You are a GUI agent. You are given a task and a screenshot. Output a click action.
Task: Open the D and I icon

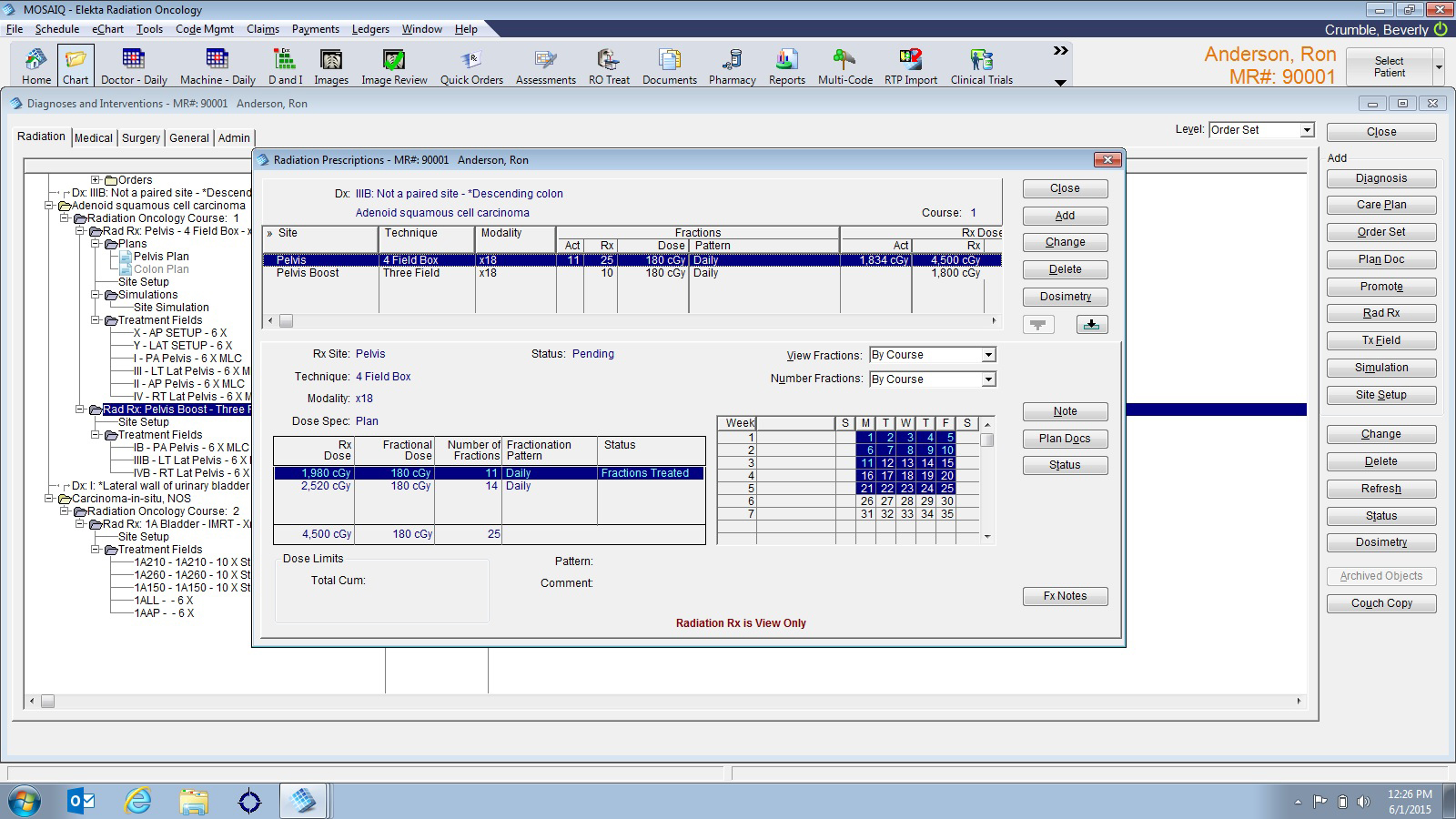[x=285, y=66]
